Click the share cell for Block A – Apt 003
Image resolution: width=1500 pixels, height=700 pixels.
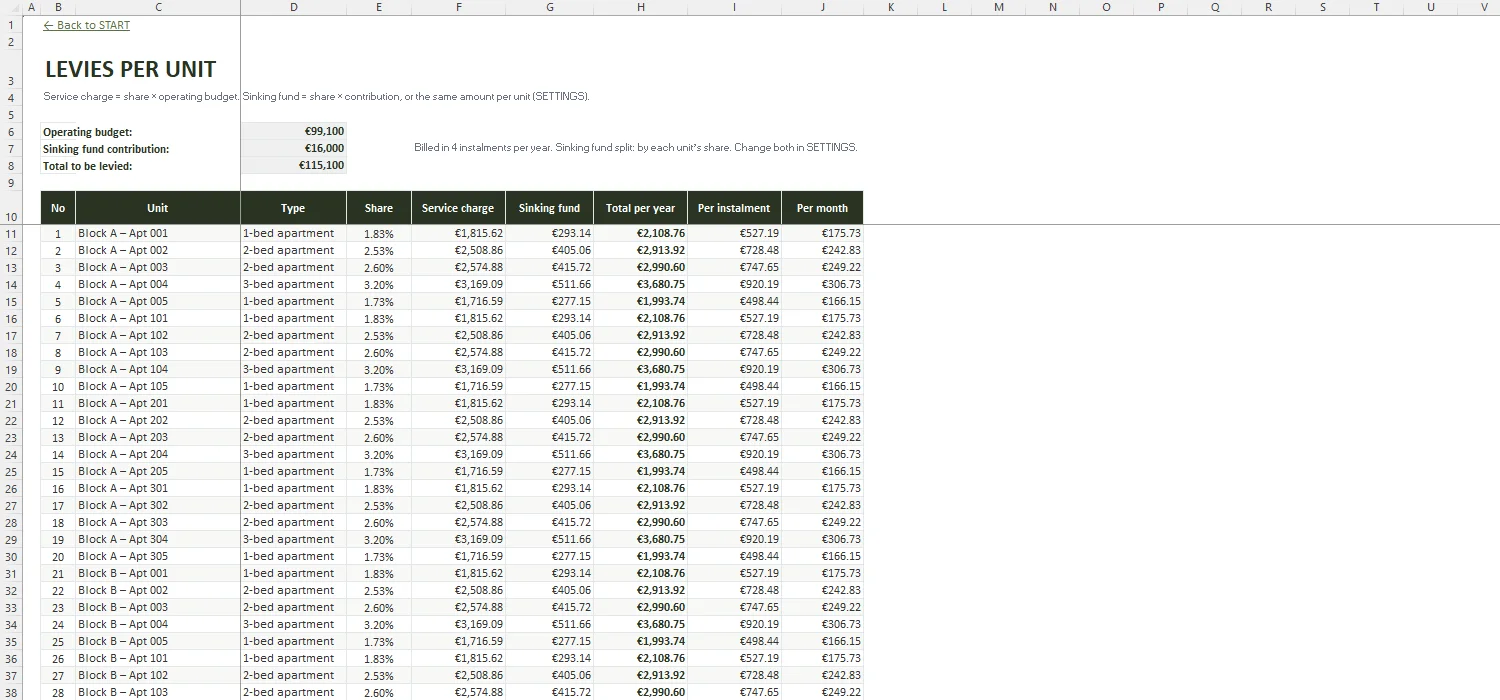[x=379, y=267]
